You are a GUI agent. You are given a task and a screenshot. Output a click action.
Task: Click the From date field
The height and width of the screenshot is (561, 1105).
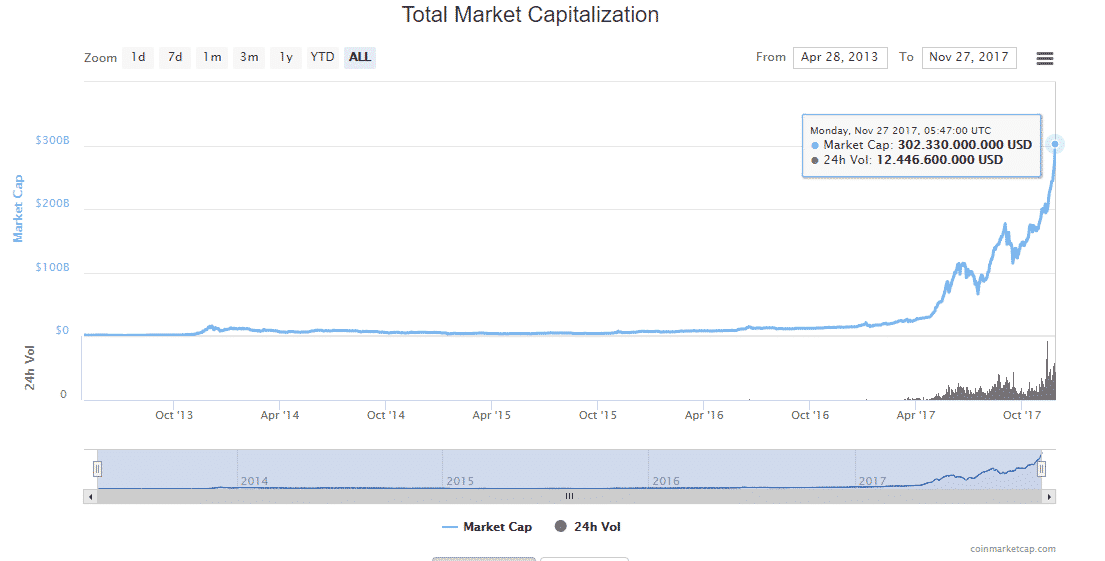click(840, 57)
